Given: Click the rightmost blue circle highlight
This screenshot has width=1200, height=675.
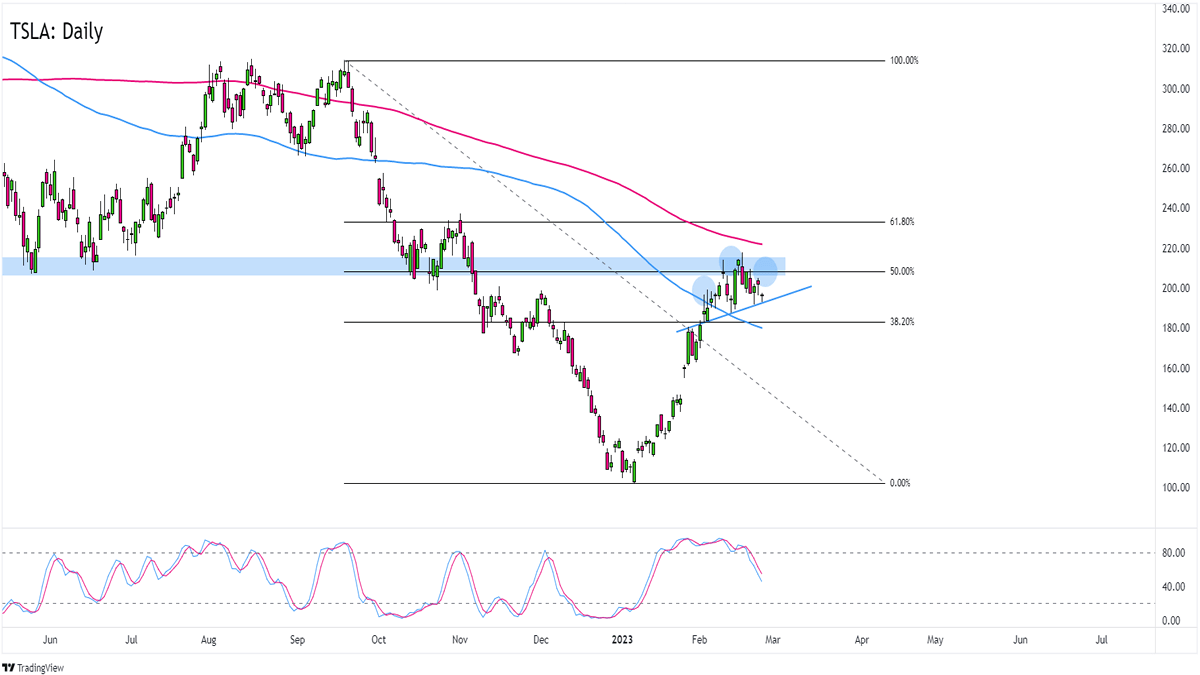Looking at the screenshot, I should coord(765,270).
